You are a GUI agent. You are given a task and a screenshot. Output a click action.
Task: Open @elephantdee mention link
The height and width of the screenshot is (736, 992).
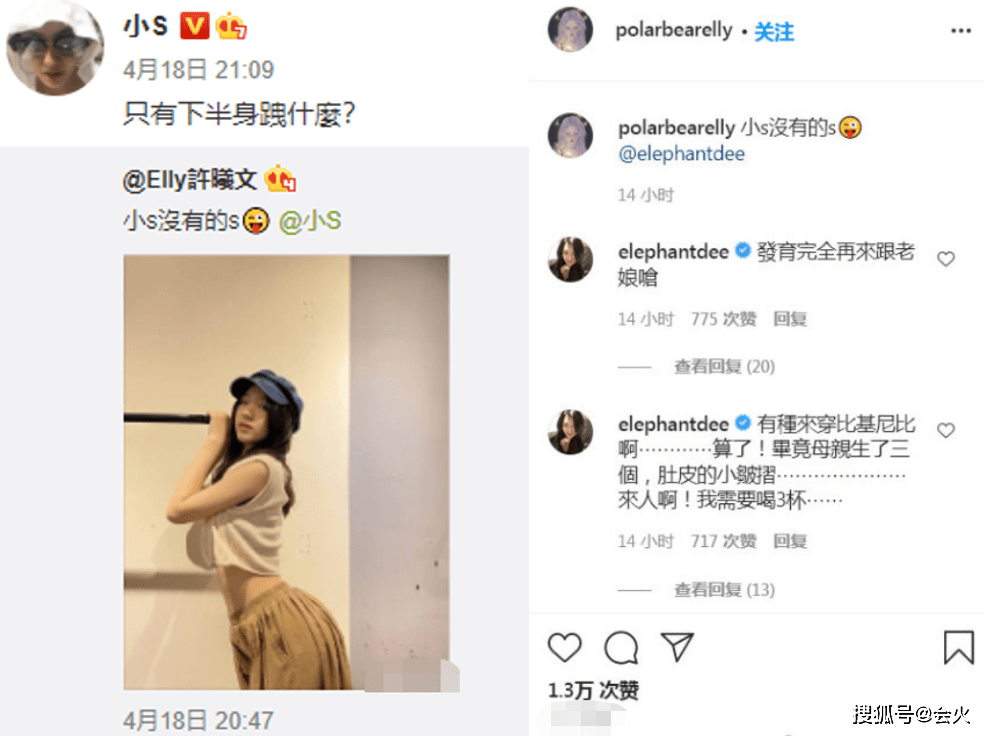point(681,154)
